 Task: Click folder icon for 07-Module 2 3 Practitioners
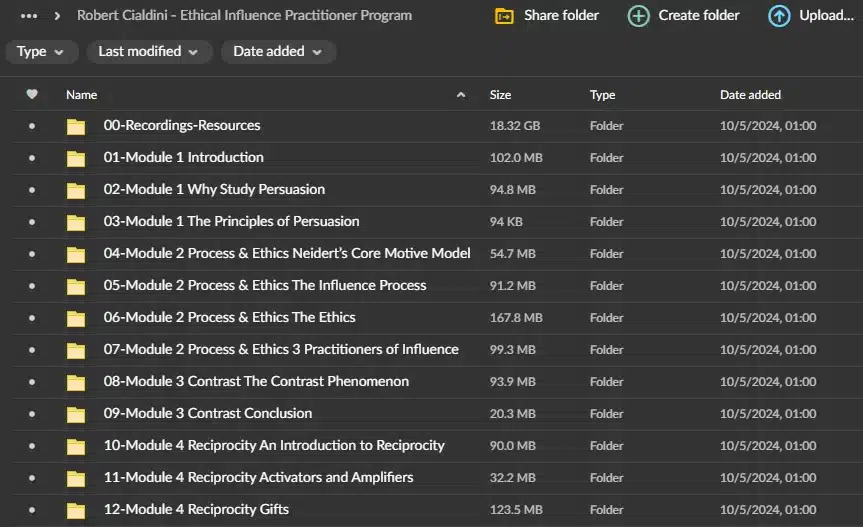[x=76, y=350]
